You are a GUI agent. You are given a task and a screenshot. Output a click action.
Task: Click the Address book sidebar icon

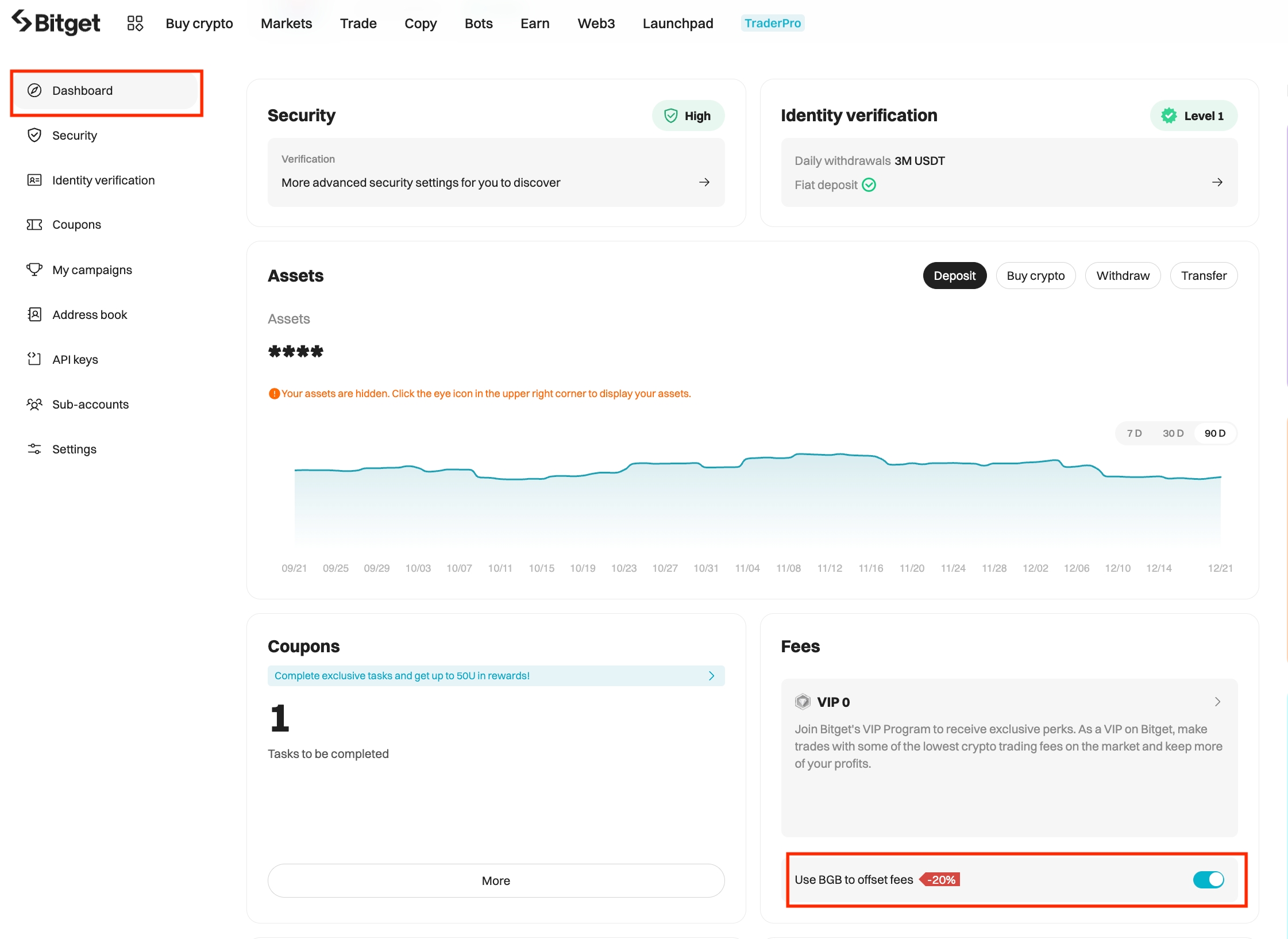pyautogui.click(x=34, y=314)
